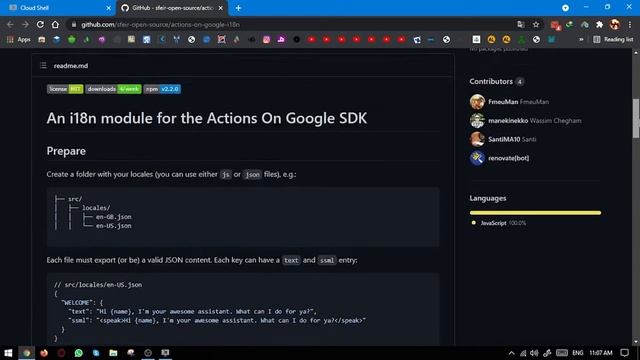Click the site lock icon
This screenshot has height=360, width=640.
click(74, 24)
